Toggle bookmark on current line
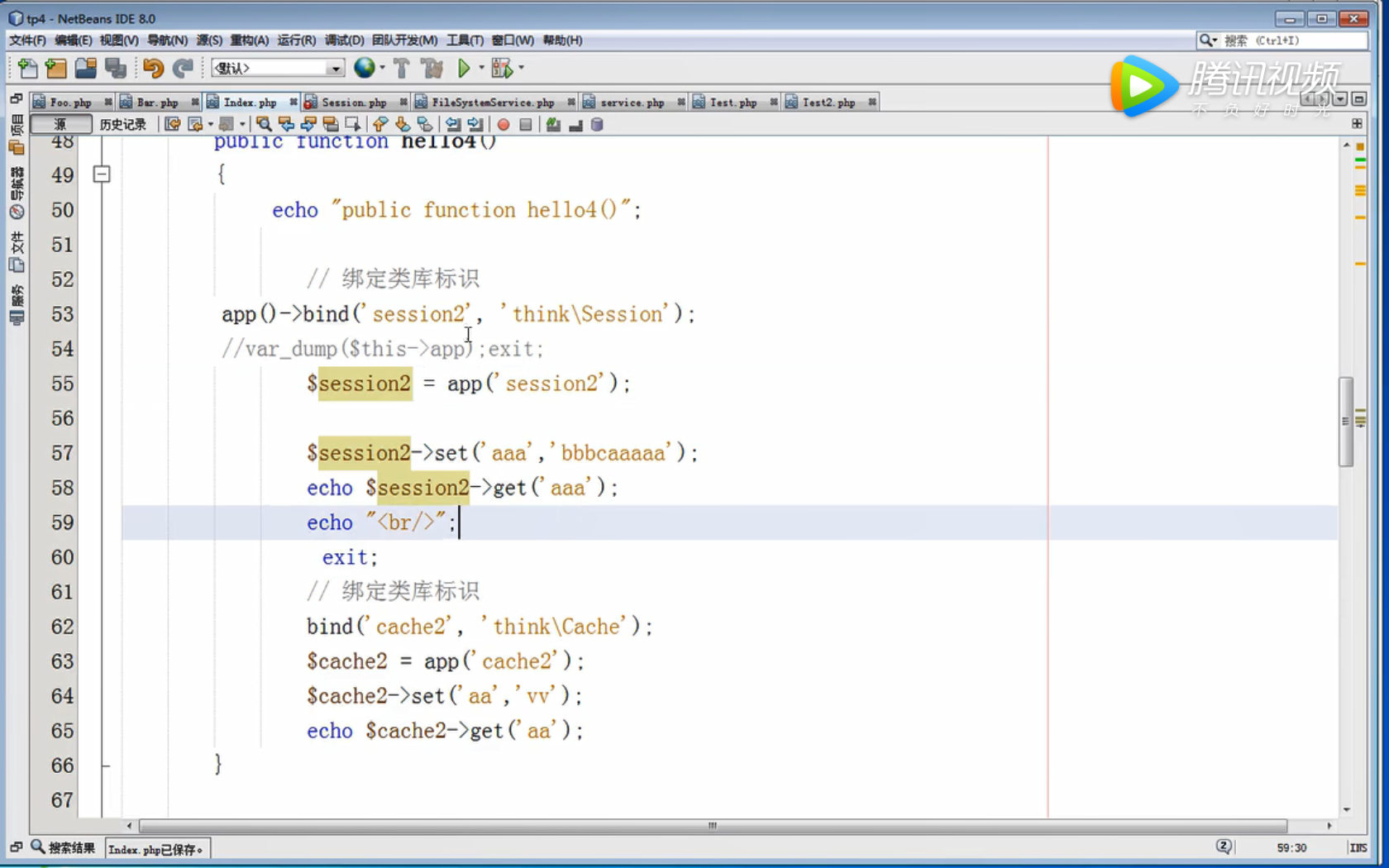The height and width of the screenshot is (868, 1389). click(425, 125)
